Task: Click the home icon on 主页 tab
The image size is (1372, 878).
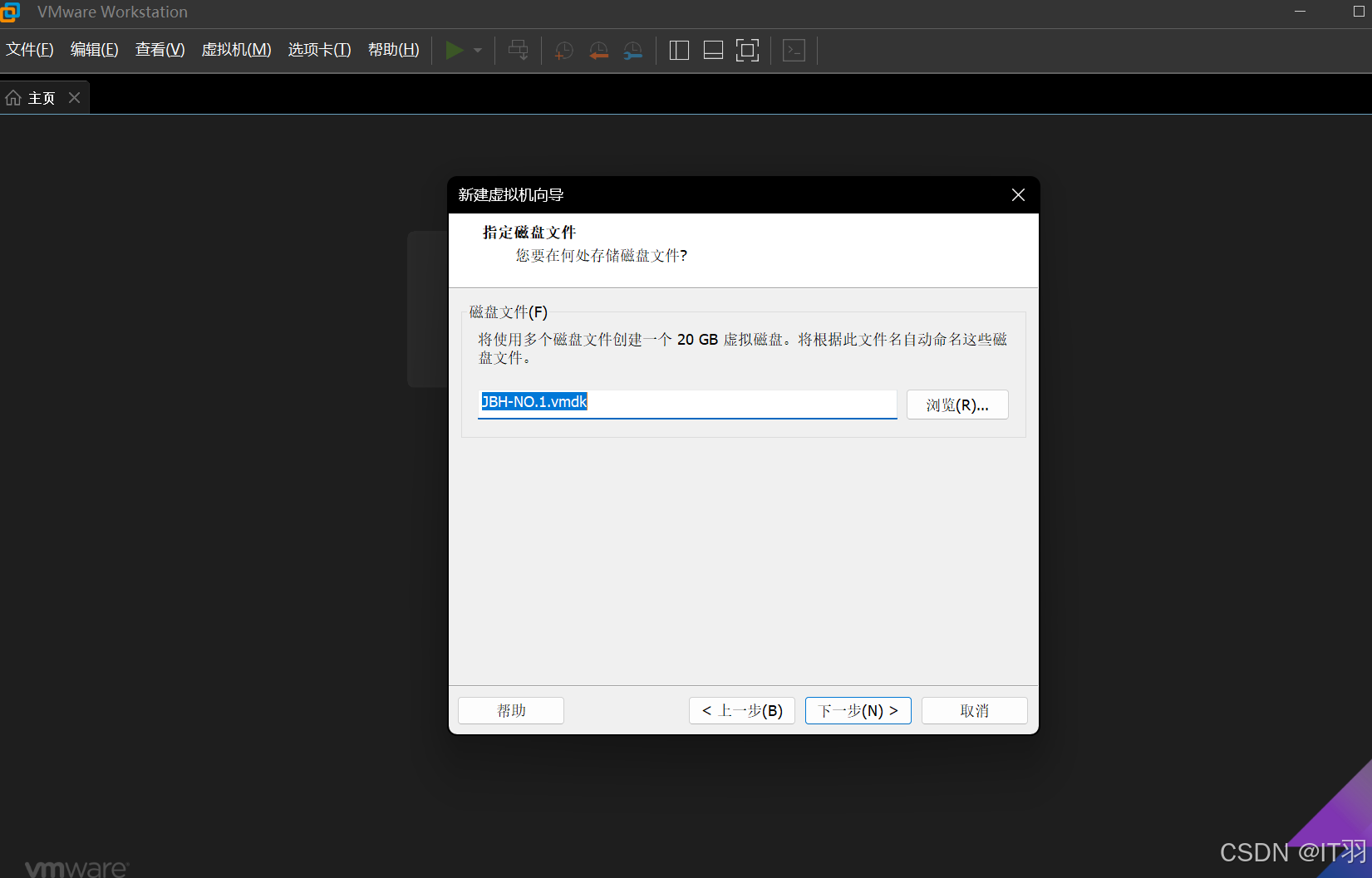Action: point(13,98)
